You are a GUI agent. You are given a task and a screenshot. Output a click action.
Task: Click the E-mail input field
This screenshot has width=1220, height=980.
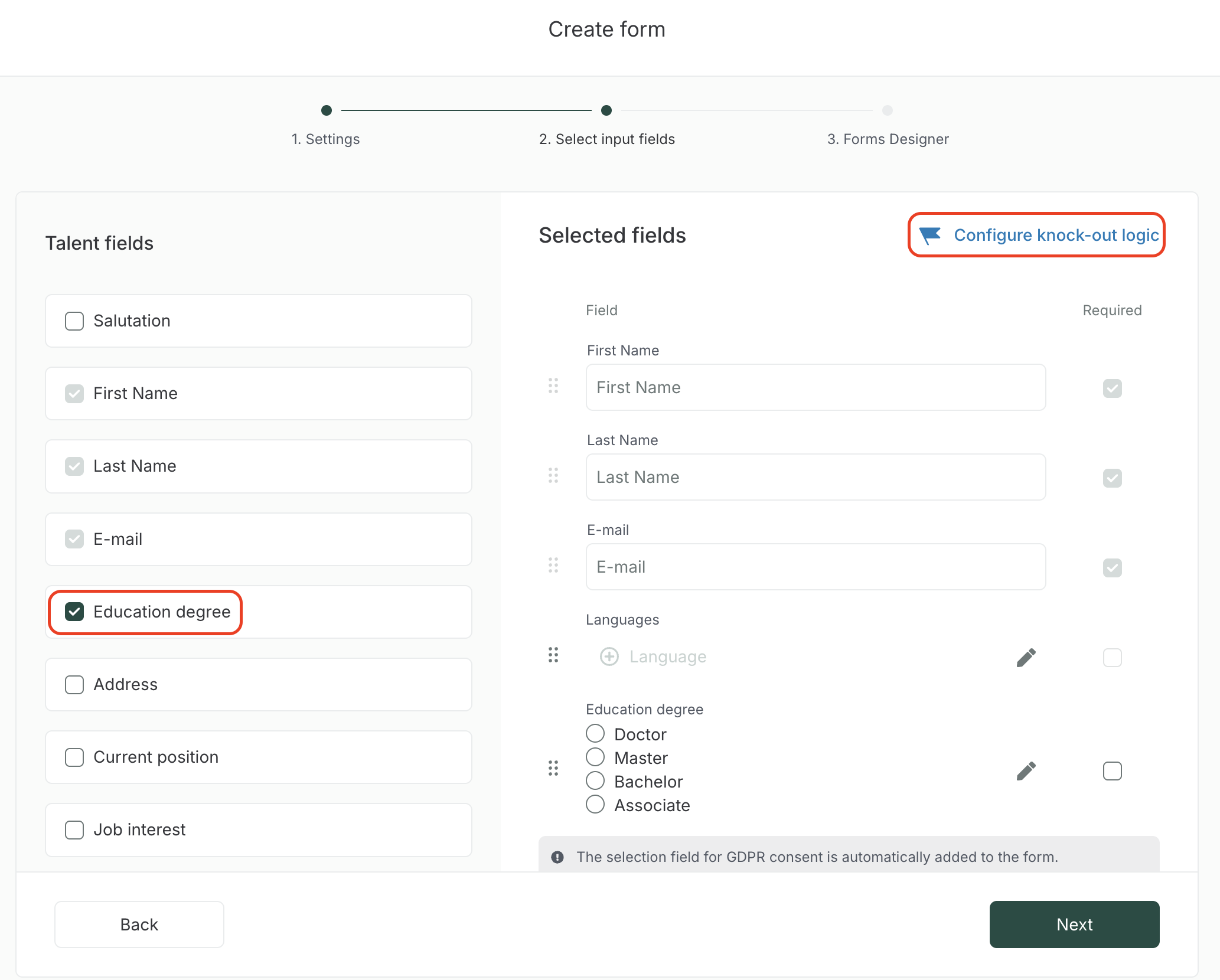(x=815, y=567)
